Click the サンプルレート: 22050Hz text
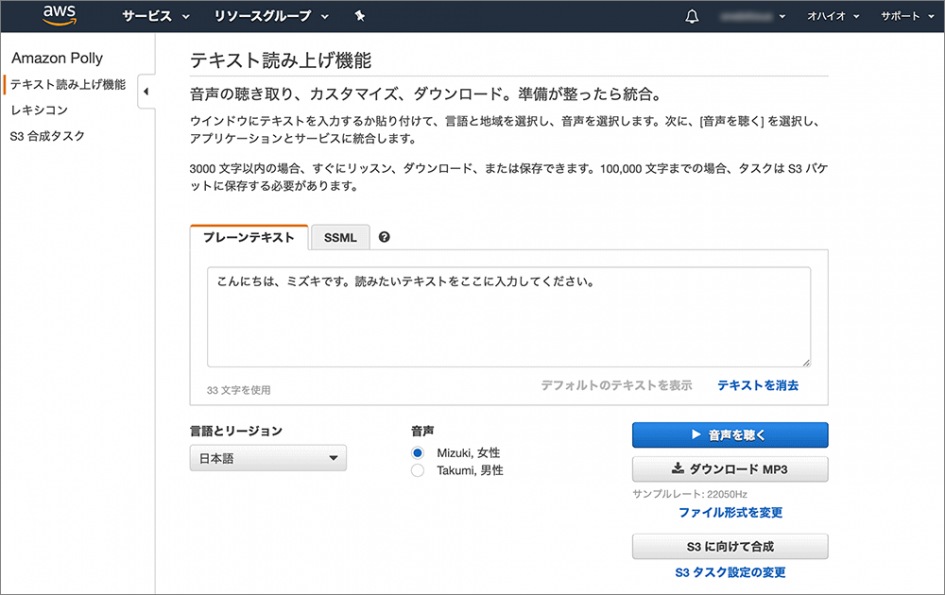 pos(689,494)
